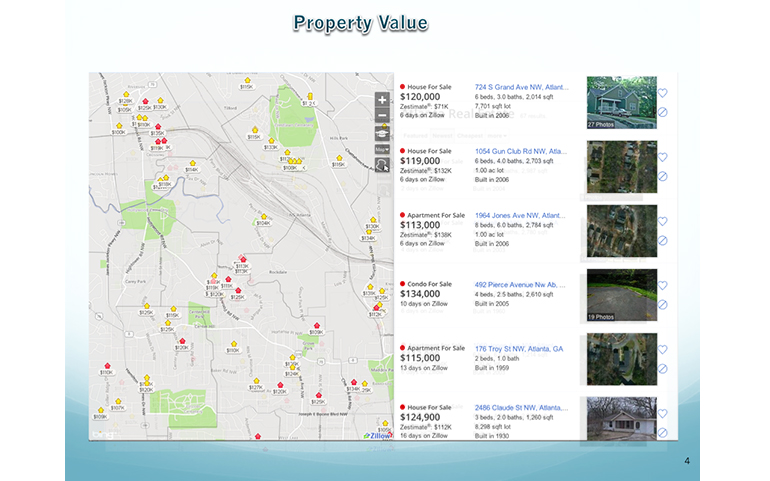Favorite the 724 S Grand Ave listing

tap(662, 93)
